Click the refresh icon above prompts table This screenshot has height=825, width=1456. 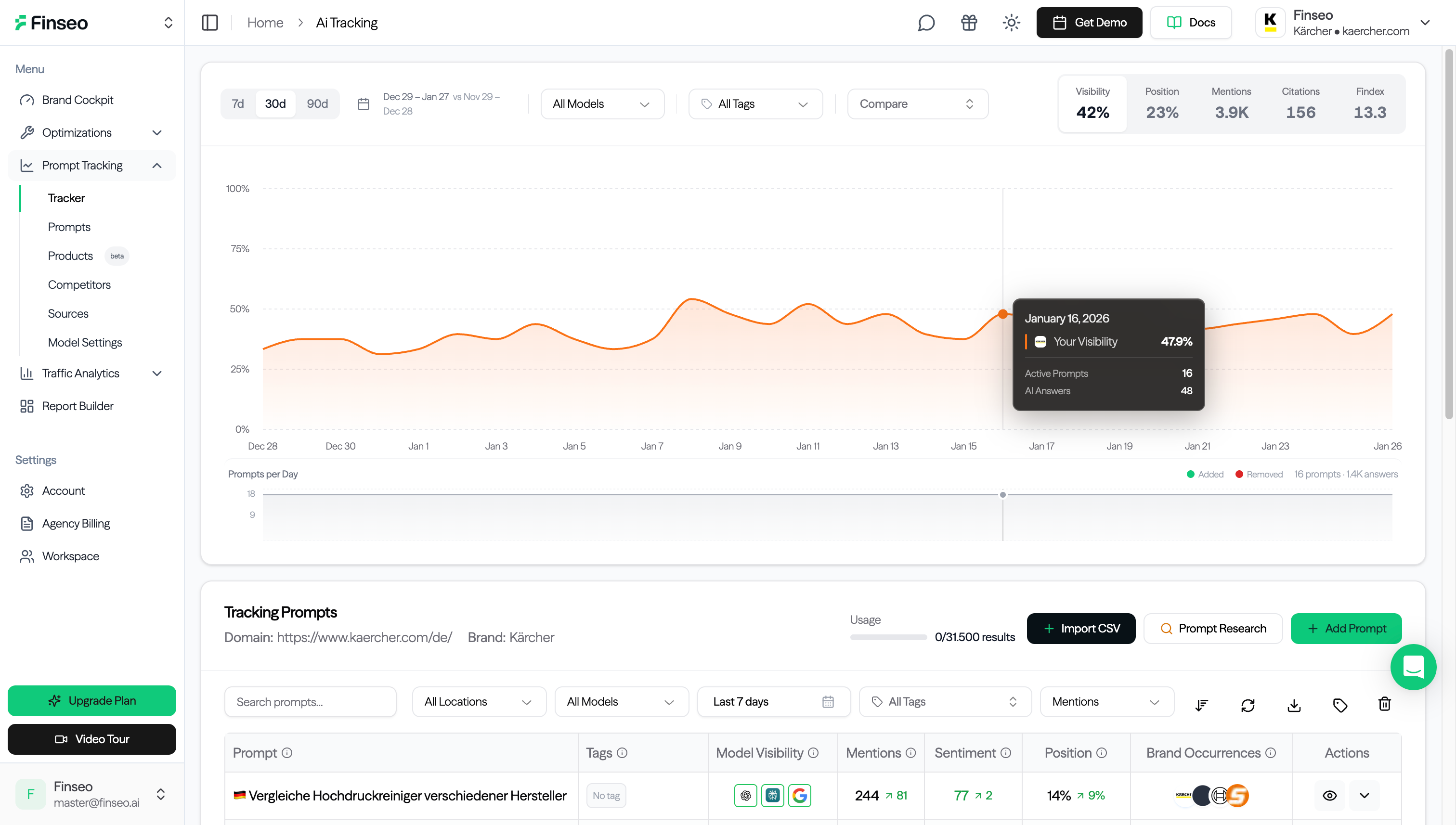[1248, 705]
